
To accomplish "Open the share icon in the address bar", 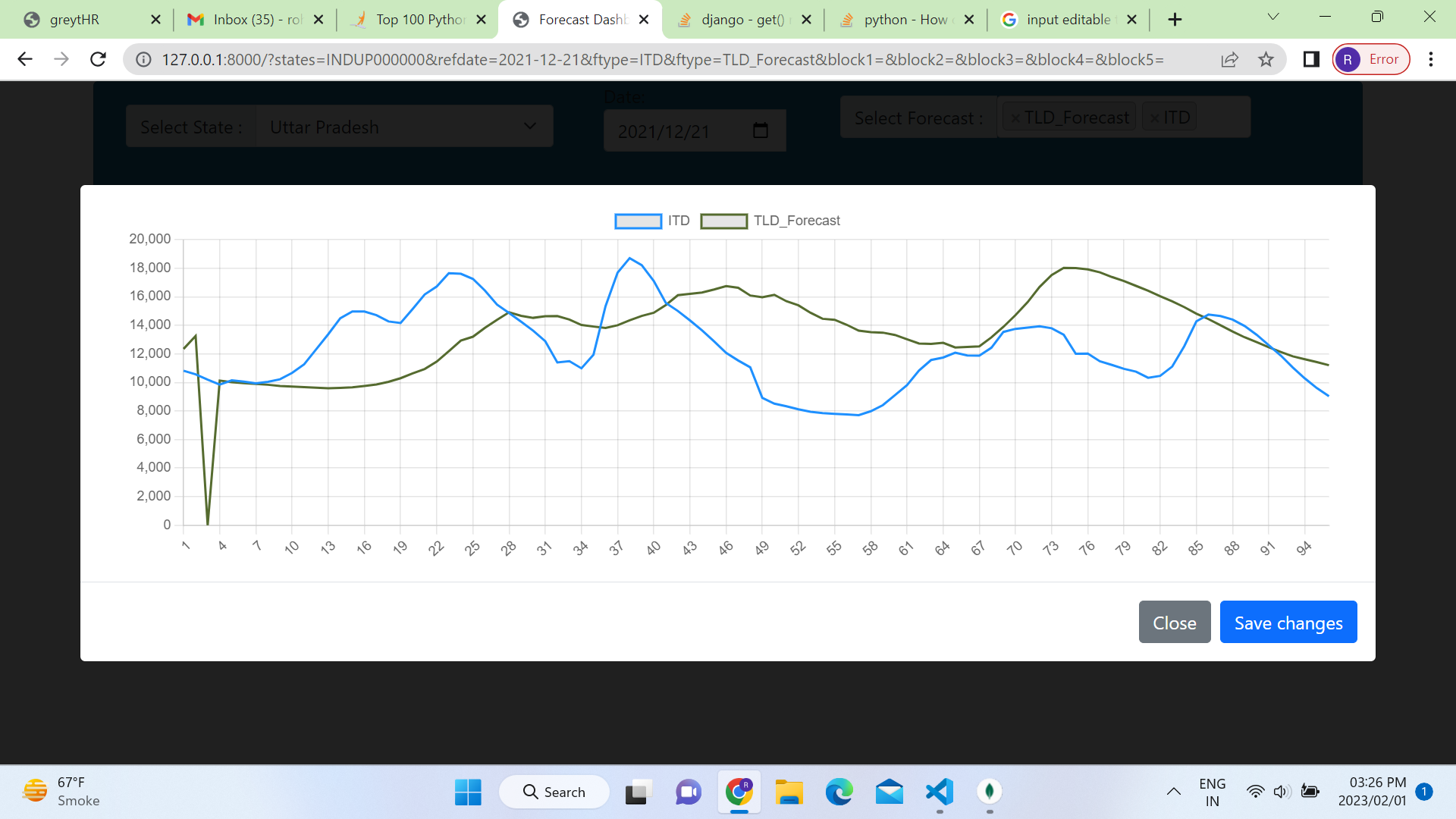I will [x=1230, y=59].
